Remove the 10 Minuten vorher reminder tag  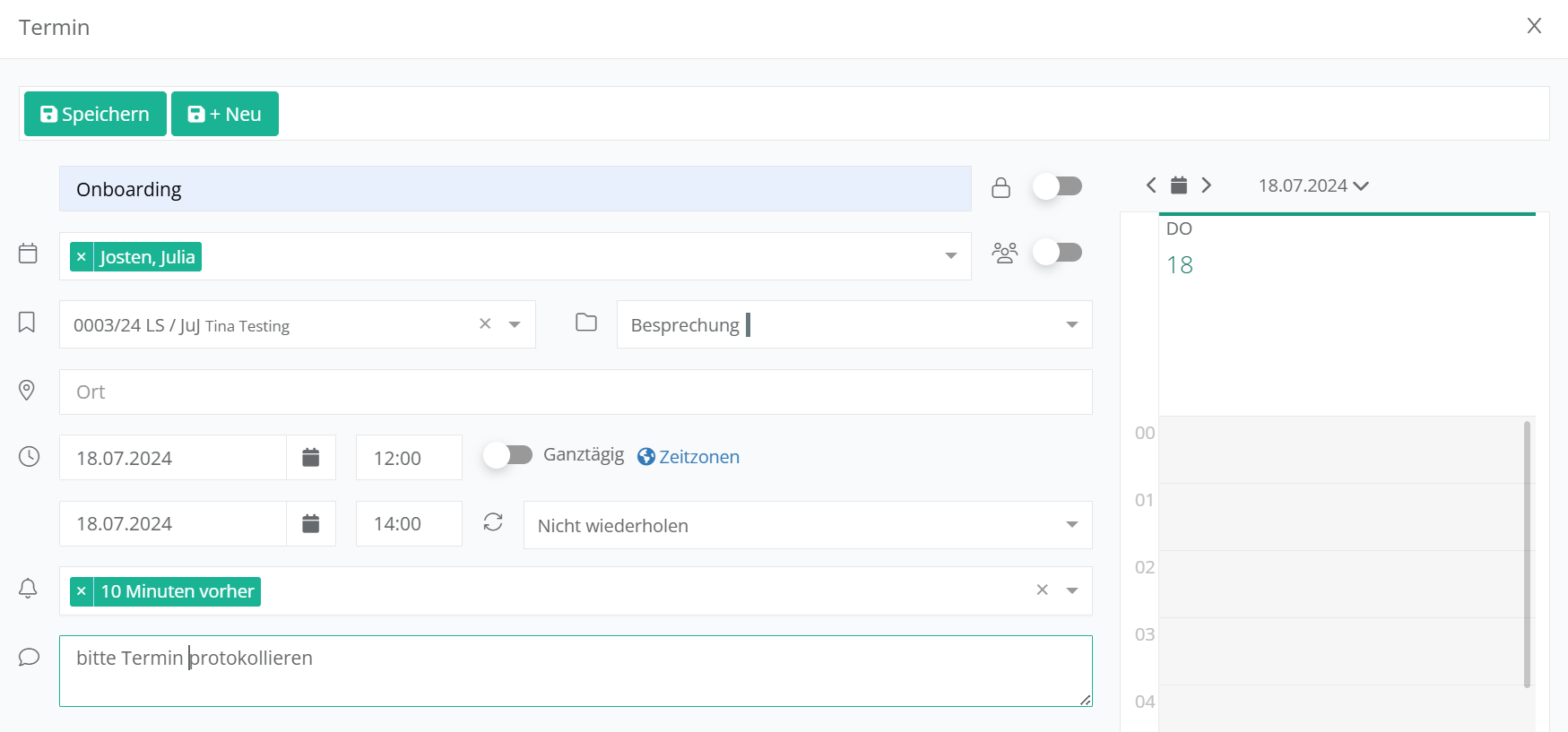pos(82,591)
